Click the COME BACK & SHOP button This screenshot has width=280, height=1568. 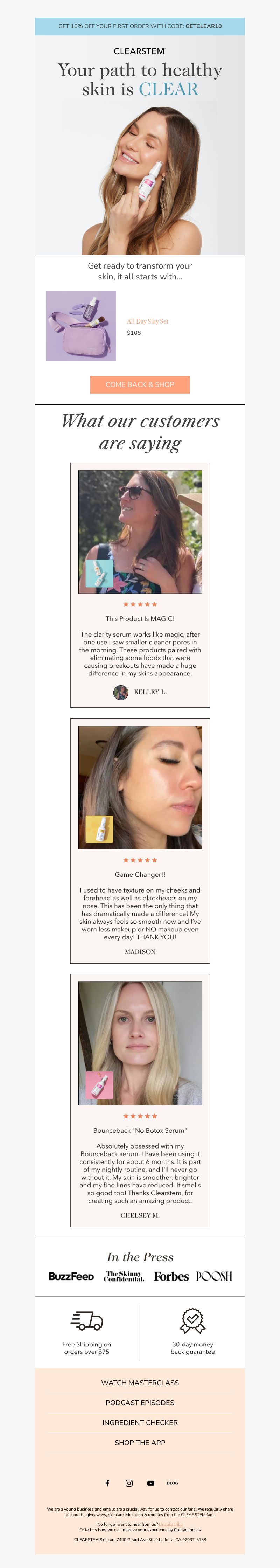140,385
